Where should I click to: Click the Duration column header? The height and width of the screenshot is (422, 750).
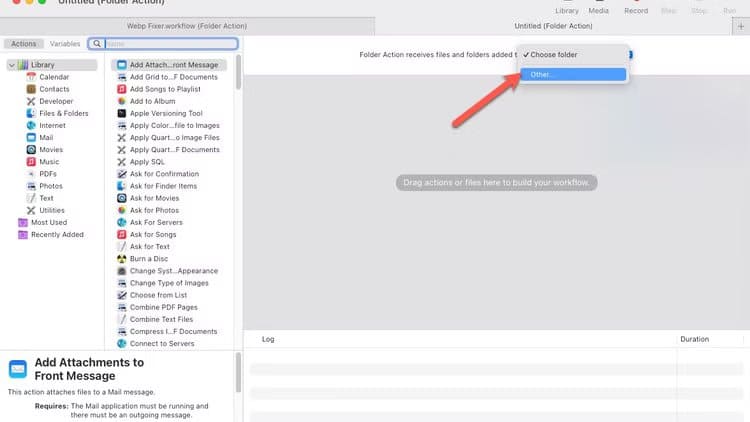[x=695, y=339]
